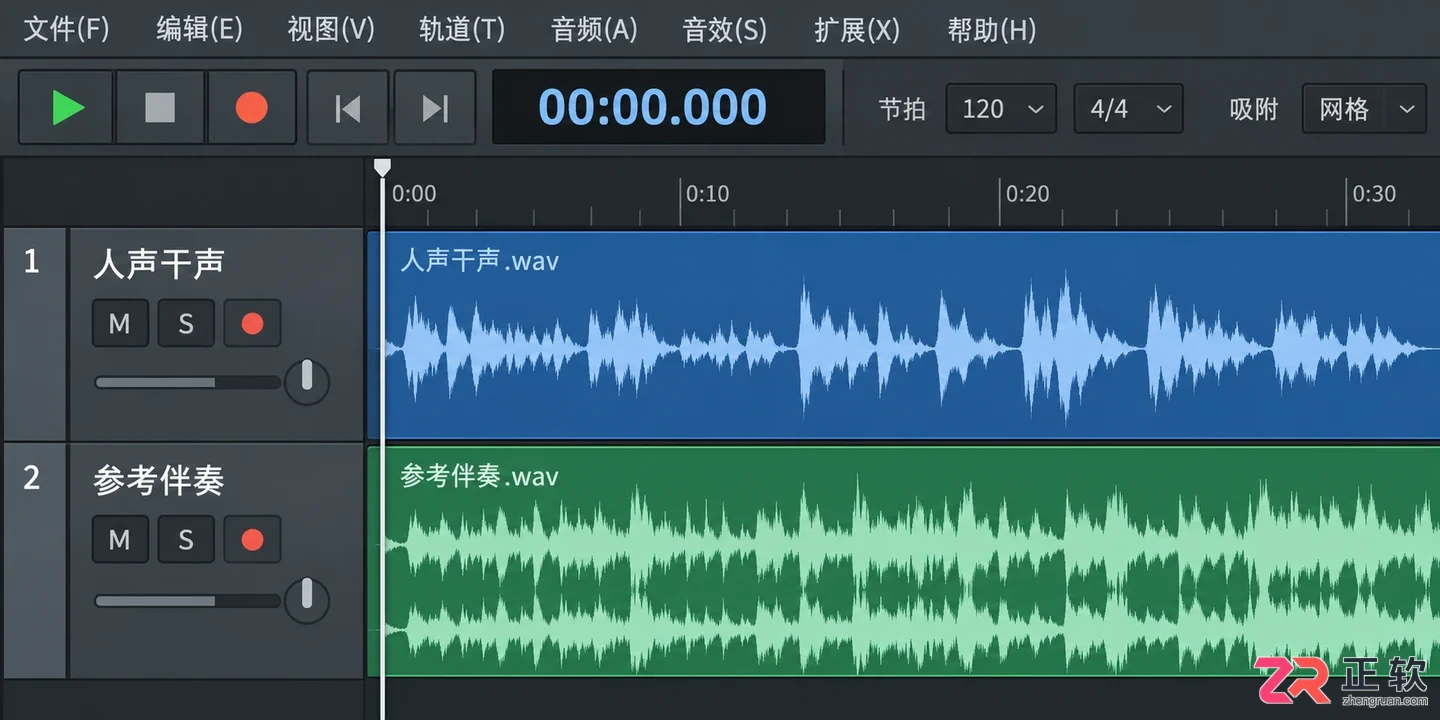Open the 4/4 time signature dropdown
This screenshot has height=720, width=1440.
click(1128, 108)
